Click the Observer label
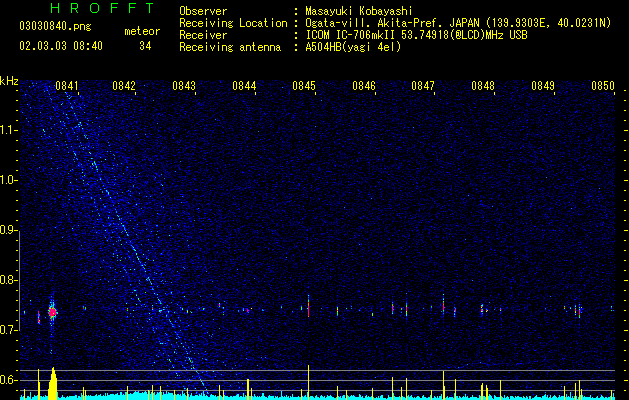This screenshot has width=629, height=400. pyautogui.click(x=203, y=11)
